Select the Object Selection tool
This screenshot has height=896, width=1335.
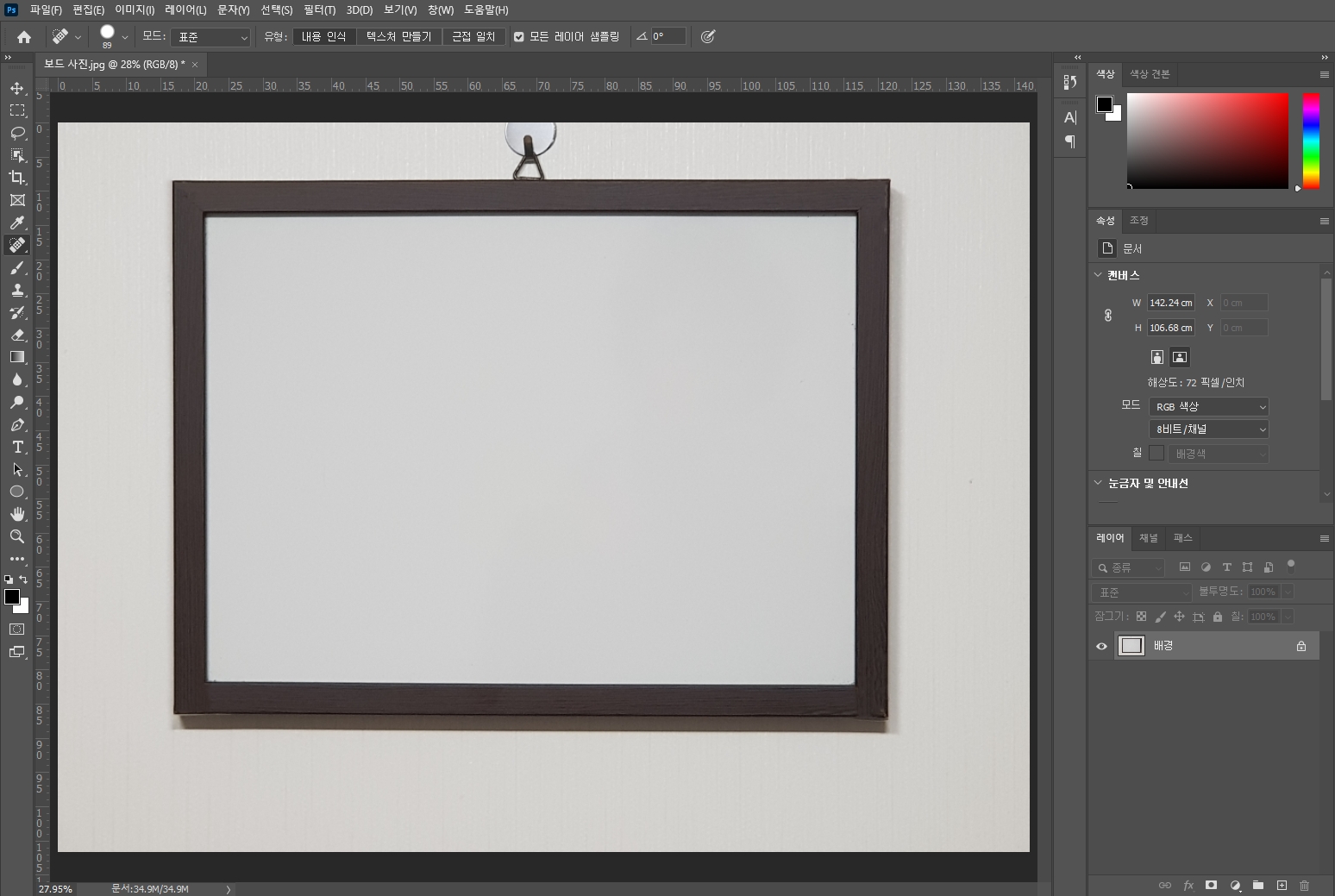pos(17,155)
